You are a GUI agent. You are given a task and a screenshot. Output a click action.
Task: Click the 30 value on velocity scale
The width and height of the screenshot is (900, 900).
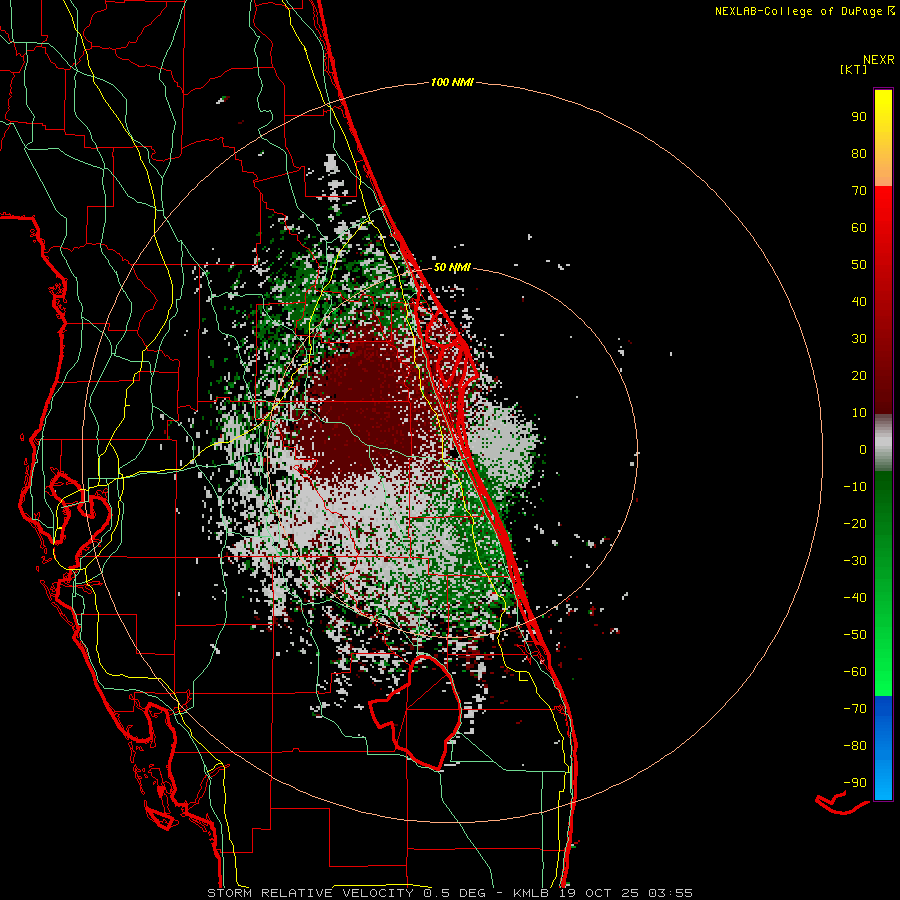859,339
